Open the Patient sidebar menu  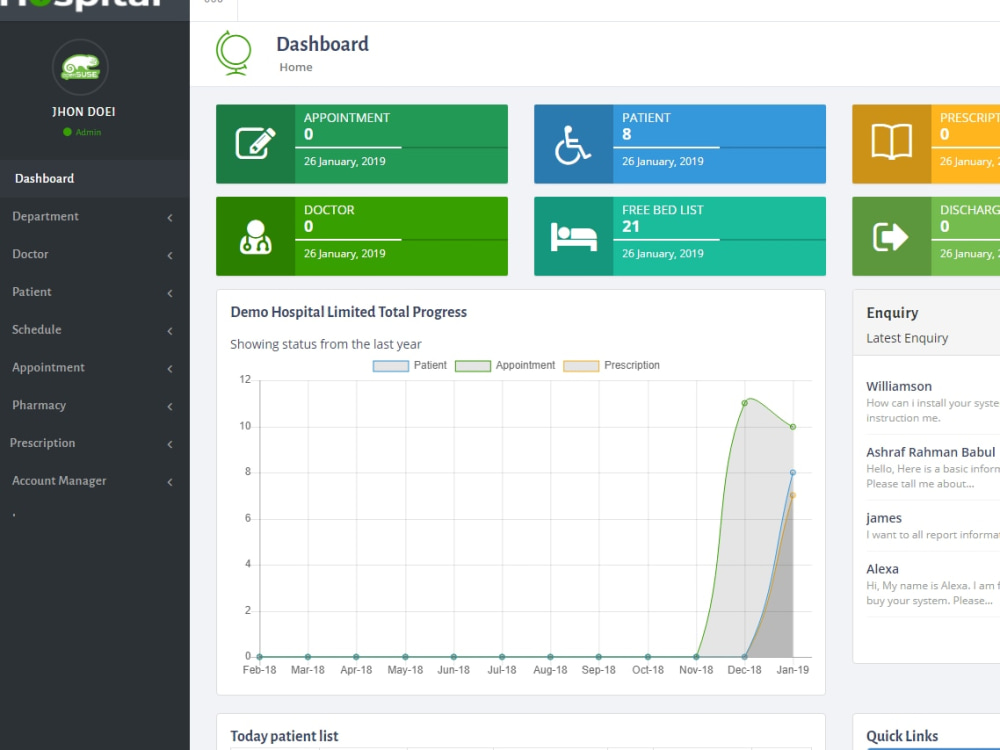tap(94, 291)
